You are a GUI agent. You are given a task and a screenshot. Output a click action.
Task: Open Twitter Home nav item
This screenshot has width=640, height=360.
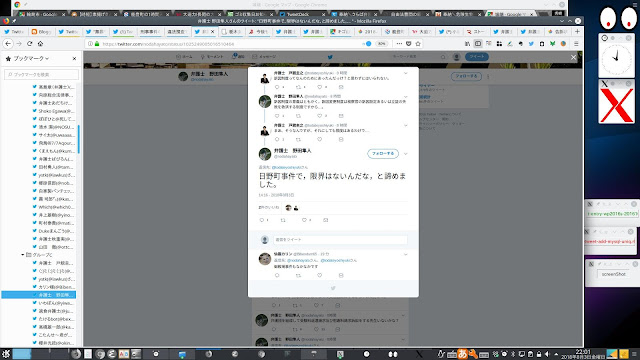184,57
